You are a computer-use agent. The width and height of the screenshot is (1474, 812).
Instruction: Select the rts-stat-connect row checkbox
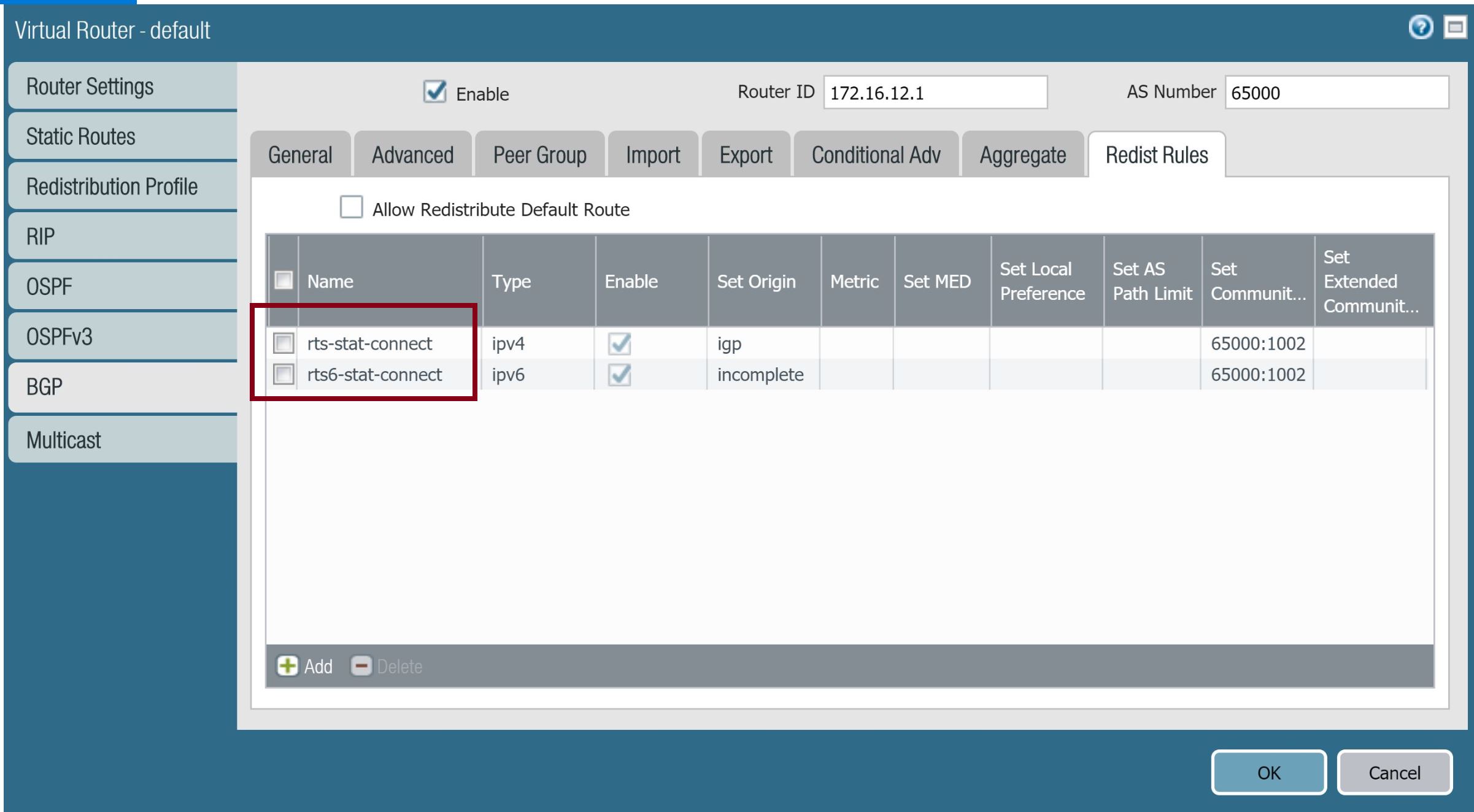pyautogui.click(x=284, y=343)
